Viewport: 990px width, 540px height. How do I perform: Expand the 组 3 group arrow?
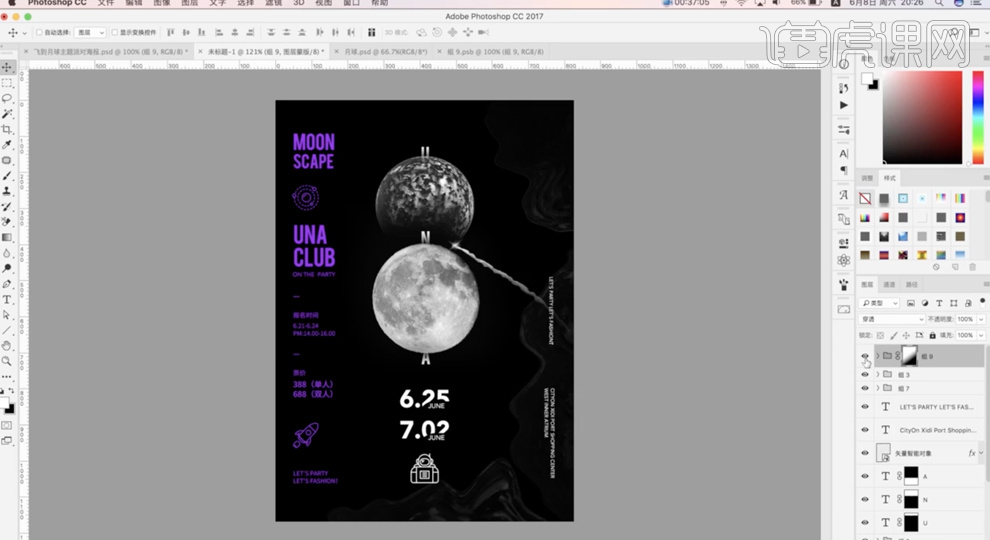click(x=878, y=375)
